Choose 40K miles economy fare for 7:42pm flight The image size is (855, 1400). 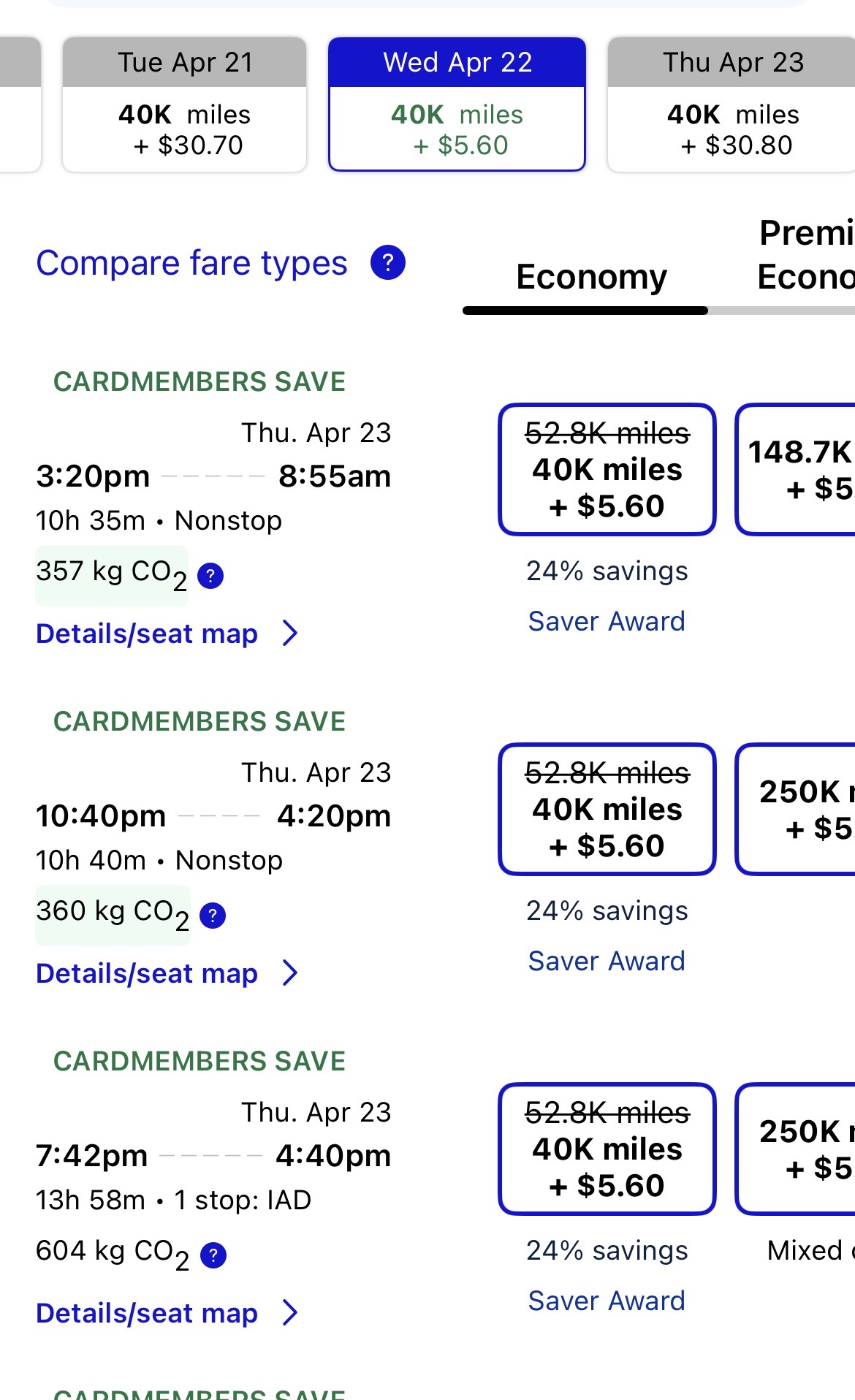click(607, 1149)
